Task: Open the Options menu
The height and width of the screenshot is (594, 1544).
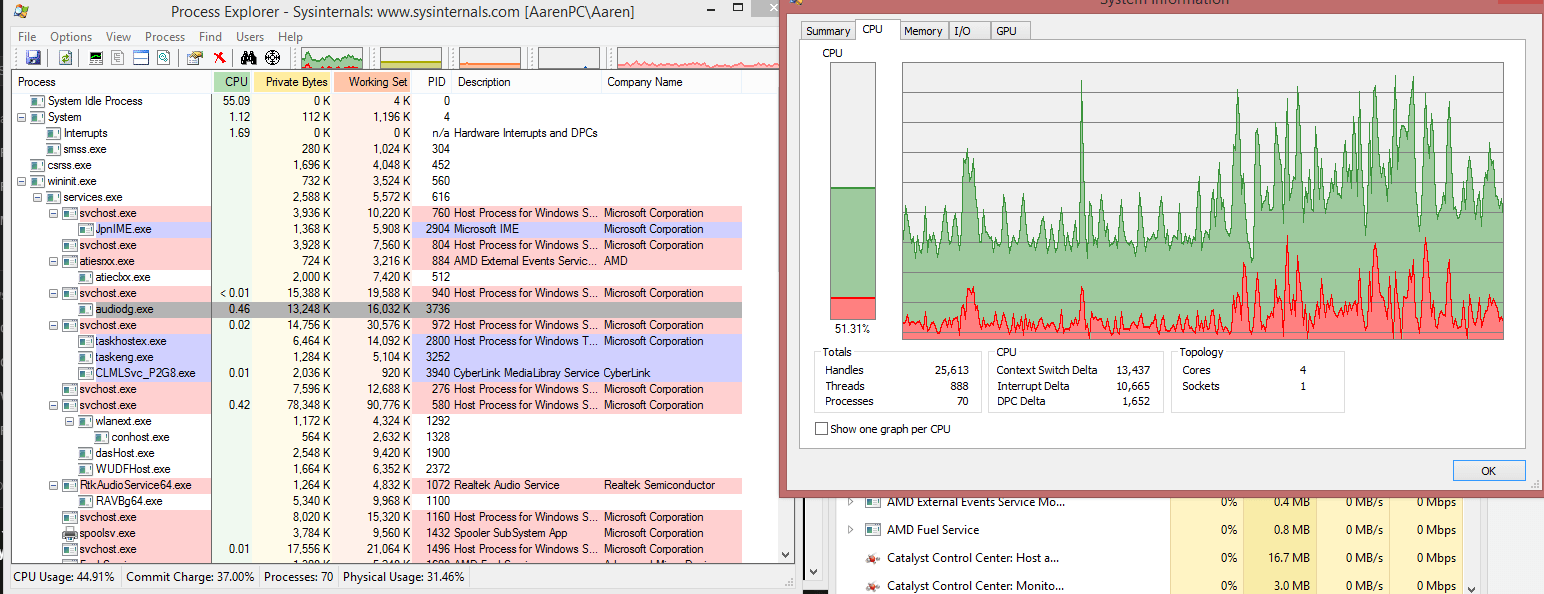Action: (70, 36)
